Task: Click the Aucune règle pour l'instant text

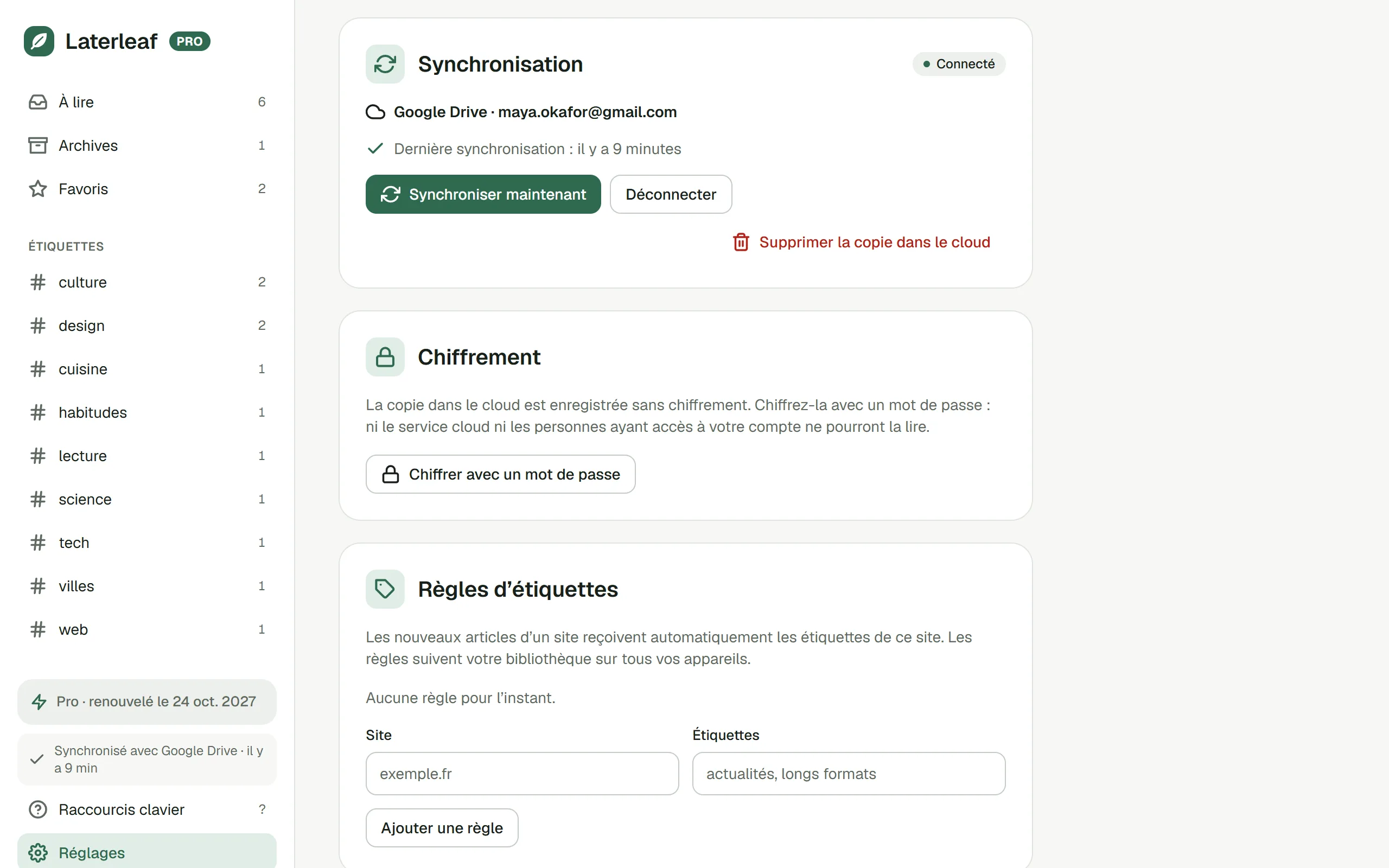Action: pyautogui.click(x=460, y=698)
